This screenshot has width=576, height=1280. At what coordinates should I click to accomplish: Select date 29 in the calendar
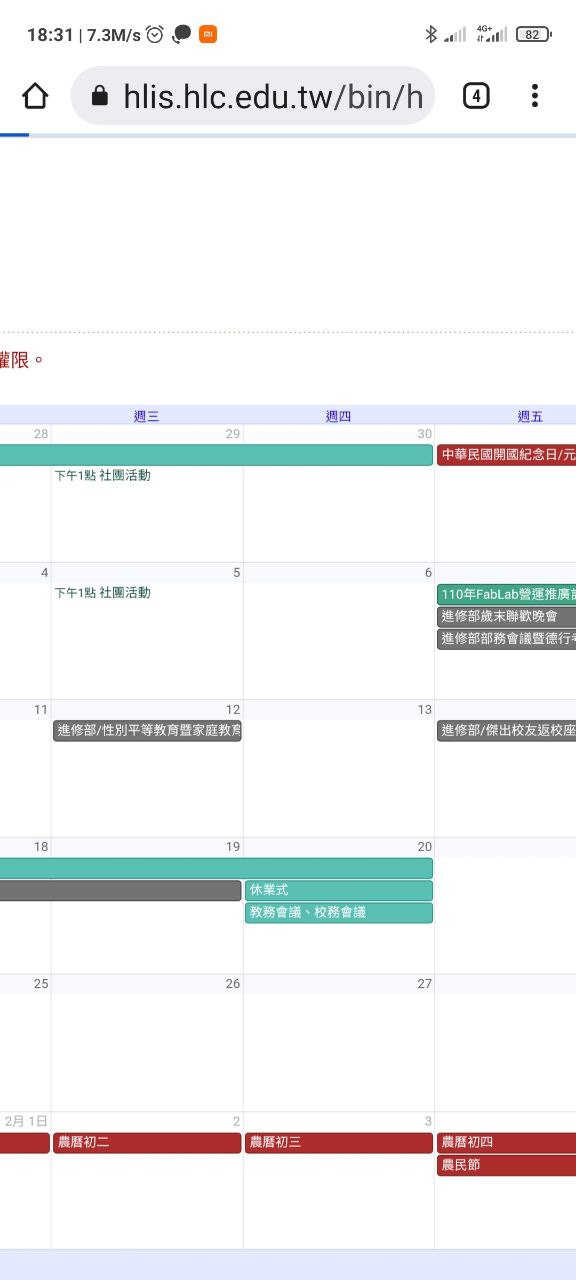232,434
